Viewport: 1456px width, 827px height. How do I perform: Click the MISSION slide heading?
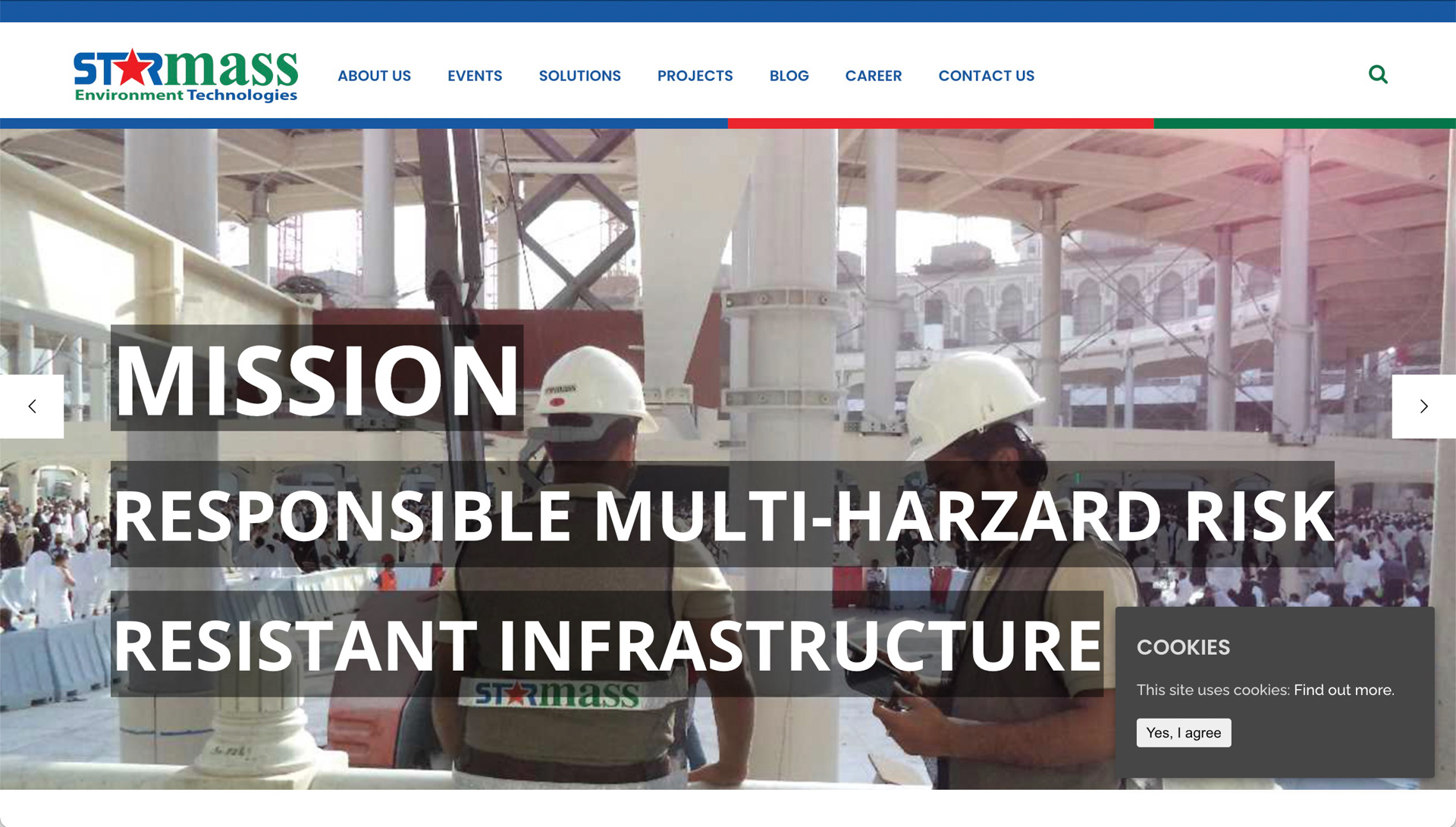click(x=317, y=378)
